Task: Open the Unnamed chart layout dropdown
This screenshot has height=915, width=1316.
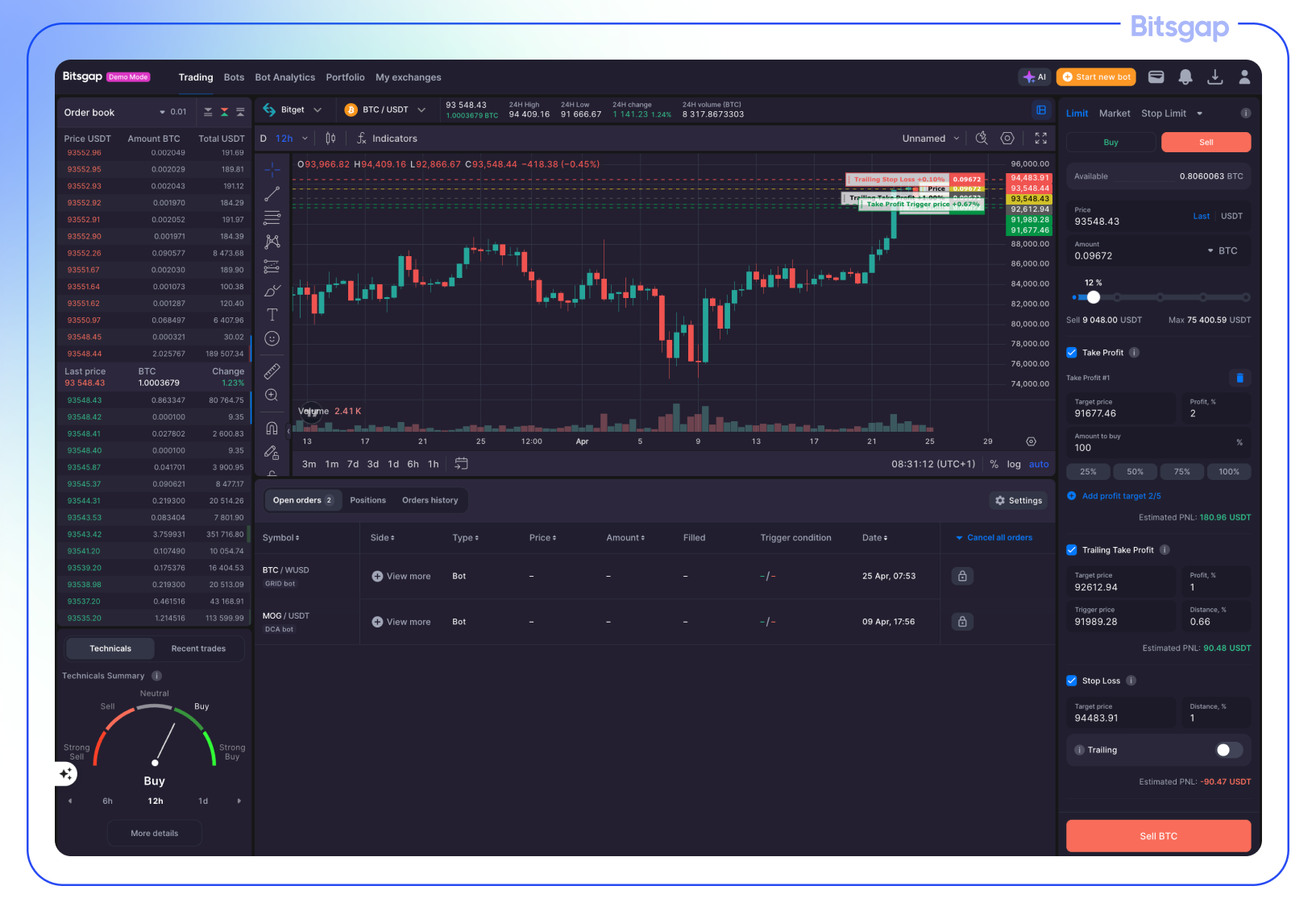Action: tap(931, 139)
